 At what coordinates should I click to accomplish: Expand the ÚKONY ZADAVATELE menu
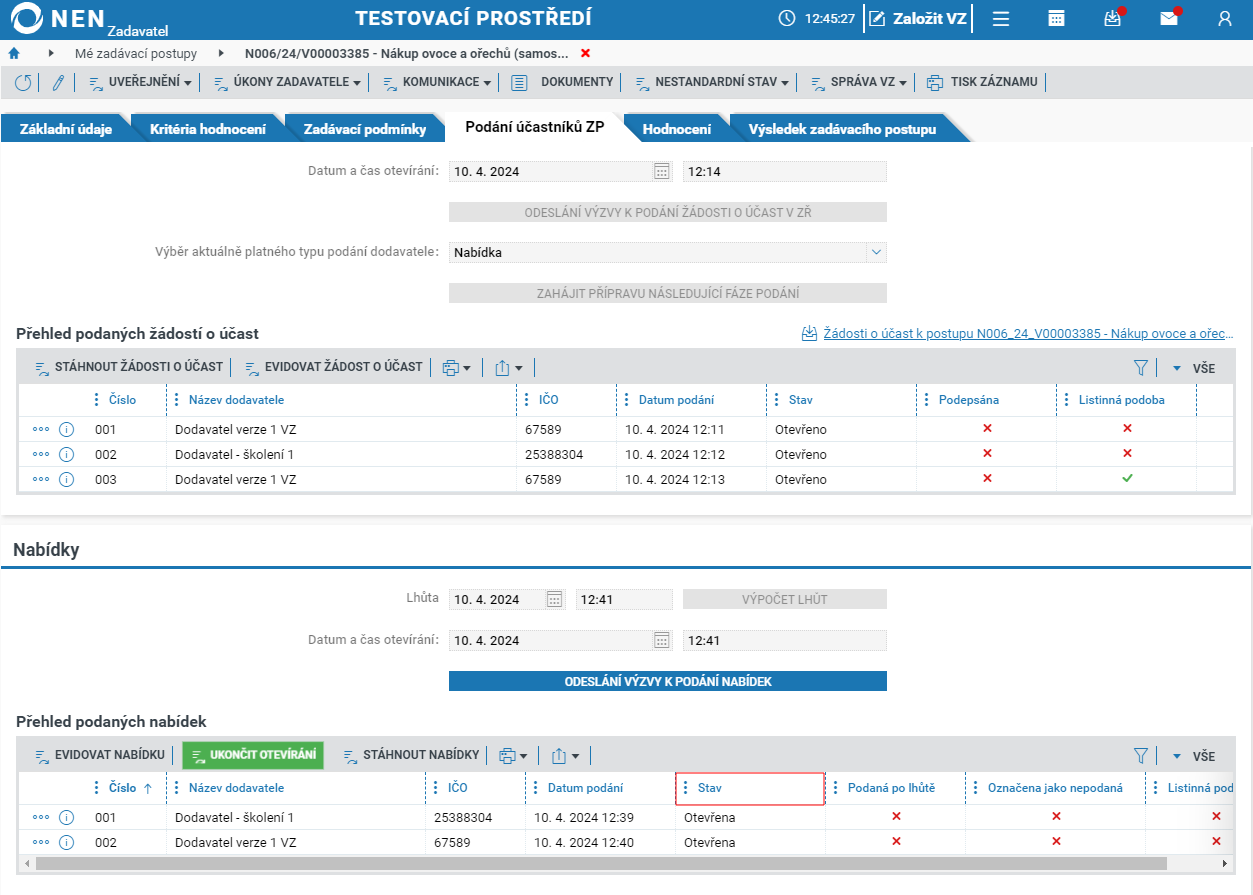coord(287,82)
